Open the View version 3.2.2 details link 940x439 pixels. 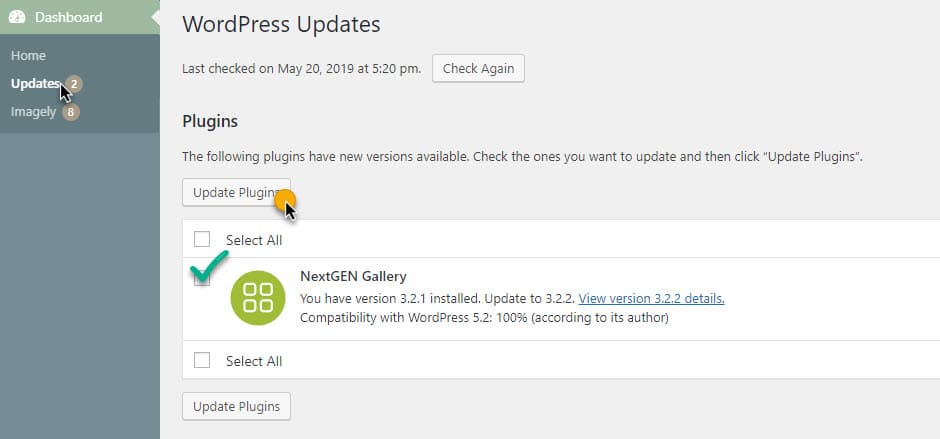(x=652, y=299)
